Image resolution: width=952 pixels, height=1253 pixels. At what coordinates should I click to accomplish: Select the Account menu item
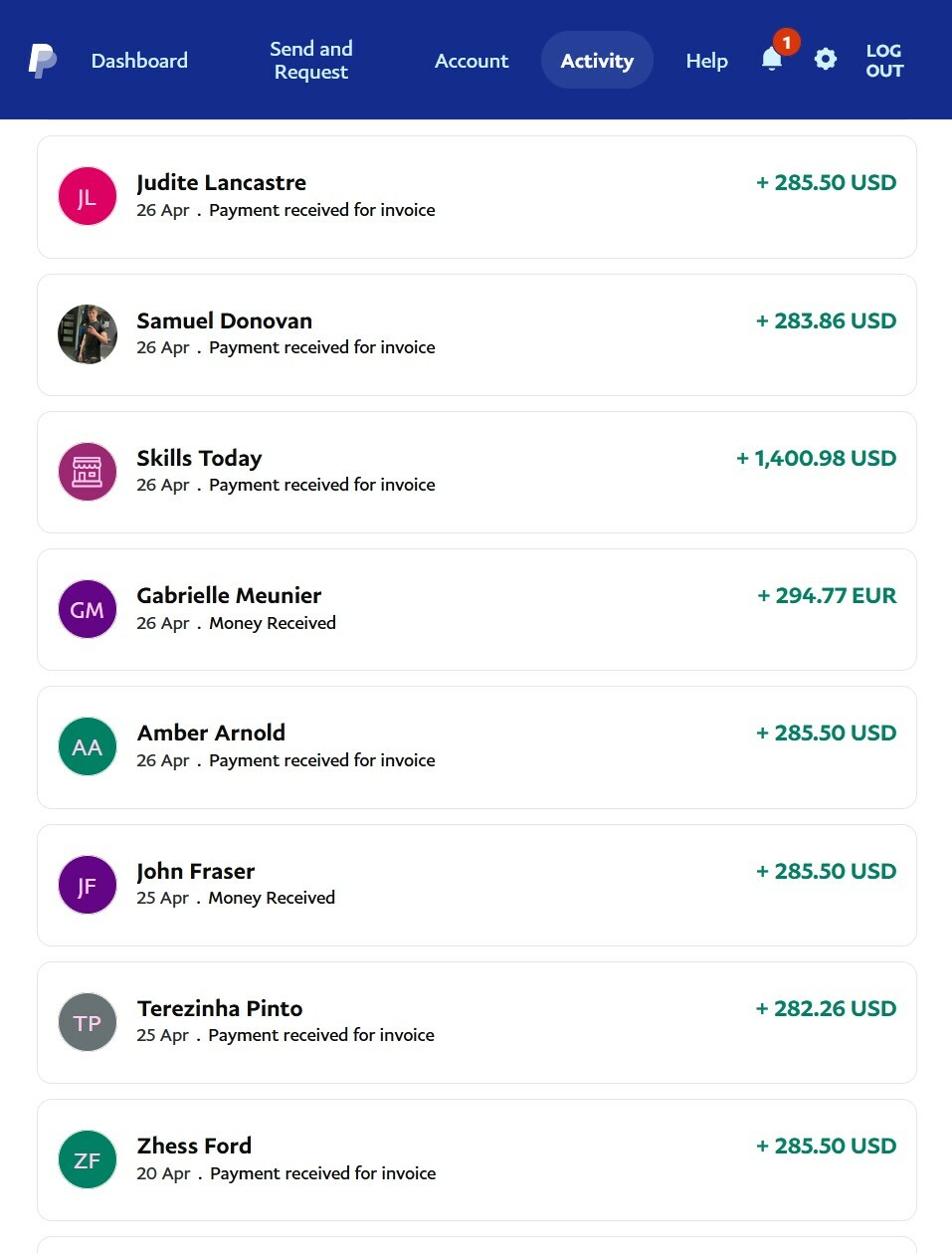[x=472, y=61]
